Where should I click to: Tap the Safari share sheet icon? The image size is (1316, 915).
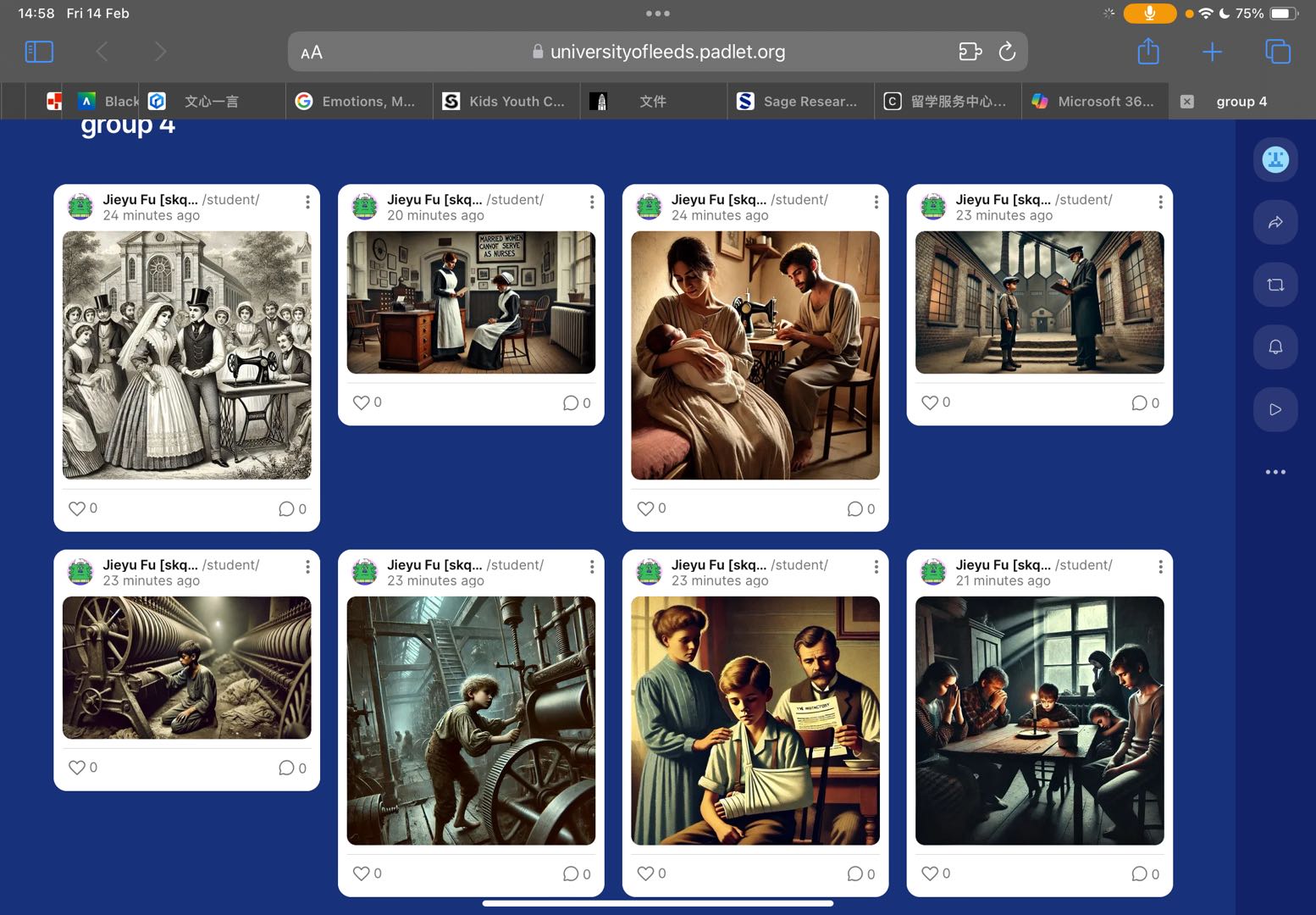pos(1147,52)
